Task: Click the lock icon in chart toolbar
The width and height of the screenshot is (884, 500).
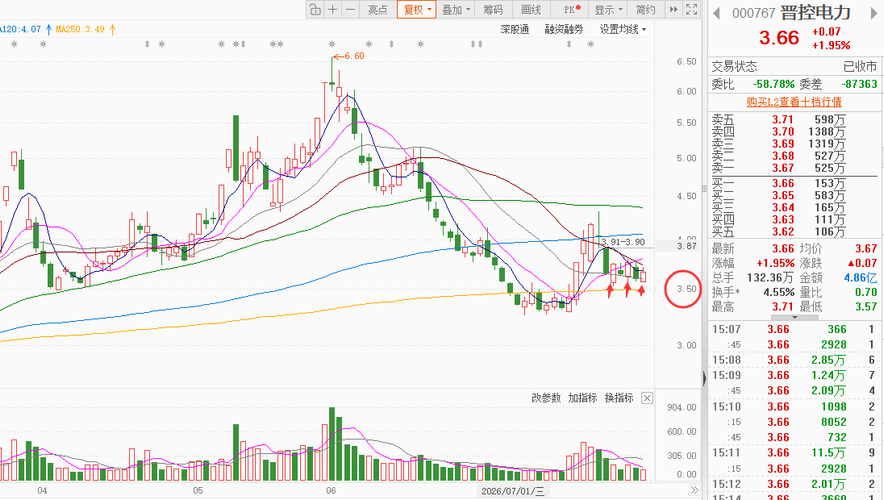Action: click(315, 10)
